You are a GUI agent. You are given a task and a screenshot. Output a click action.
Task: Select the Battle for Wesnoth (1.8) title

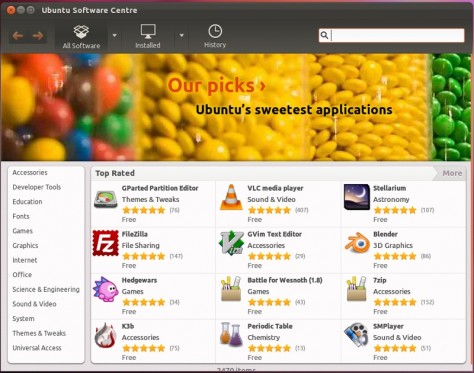[285, 280]
